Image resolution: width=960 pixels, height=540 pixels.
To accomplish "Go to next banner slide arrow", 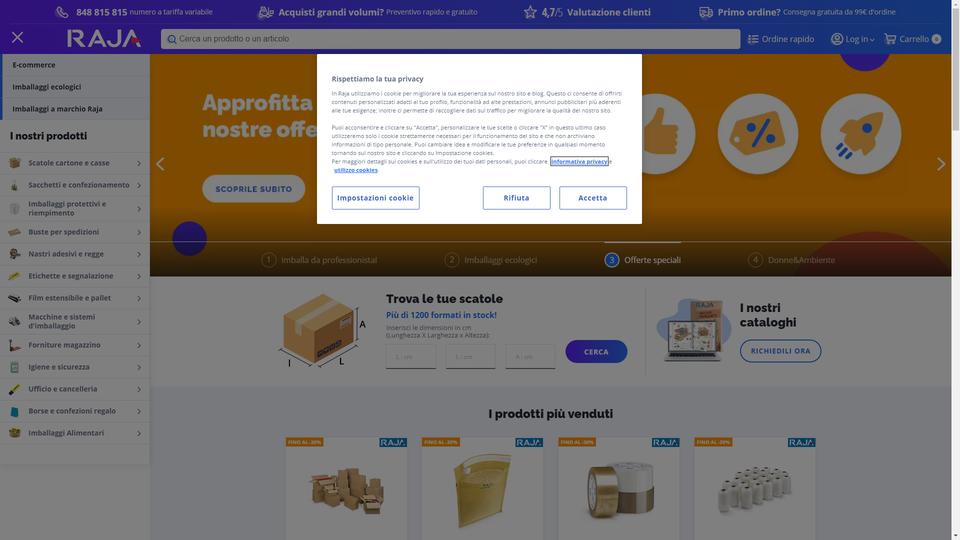I will point(941,164).
